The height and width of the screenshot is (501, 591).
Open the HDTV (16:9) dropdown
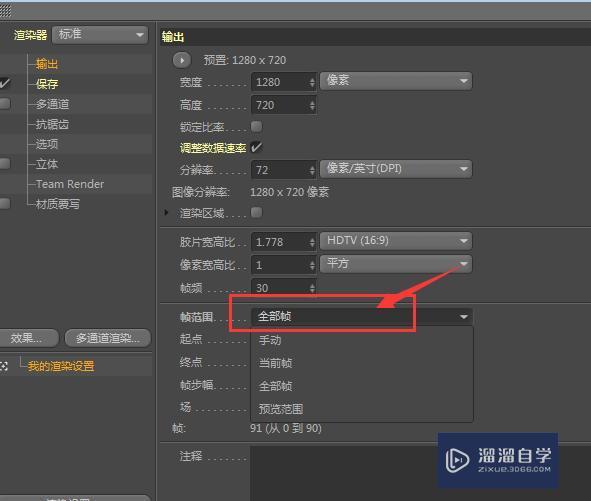click(396, 241)
